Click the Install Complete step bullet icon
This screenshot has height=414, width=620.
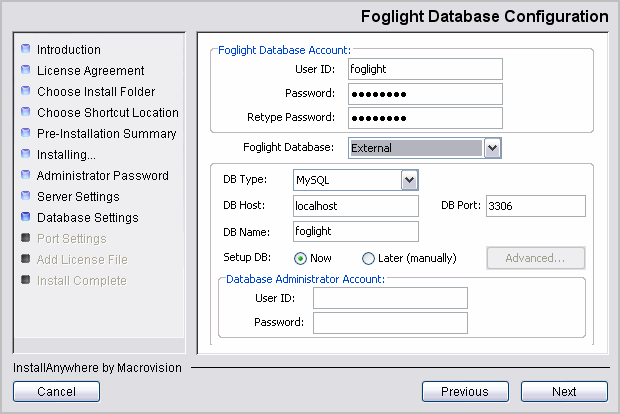point(26,281)
